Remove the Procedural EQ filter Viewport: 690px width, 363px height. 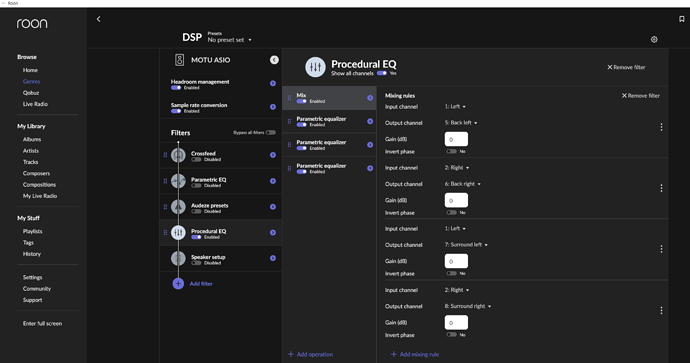coord(626,67)
